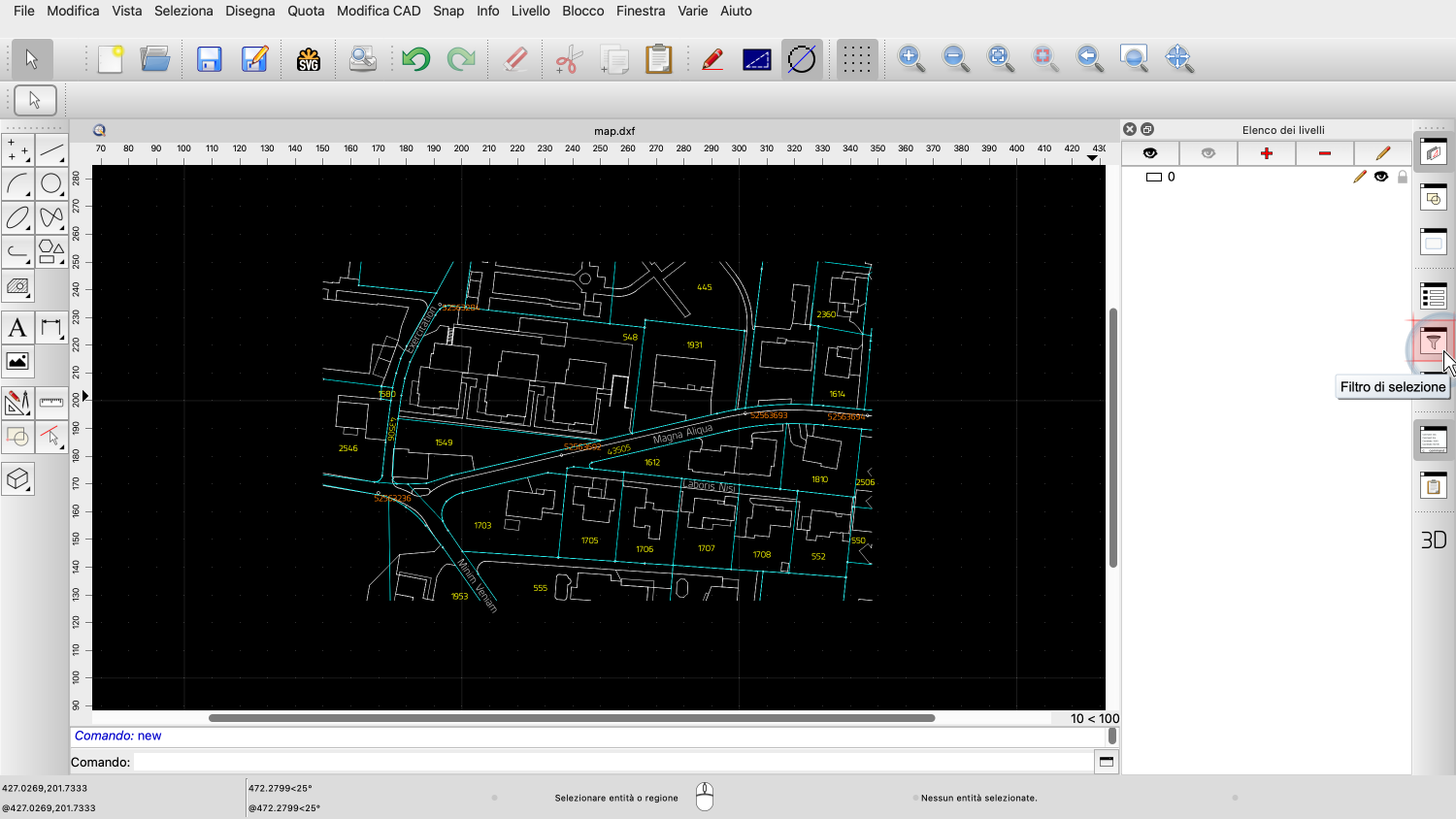1456x819 pixels.
Task: Remove layer with the minus button
Action: click(1325, 153)
